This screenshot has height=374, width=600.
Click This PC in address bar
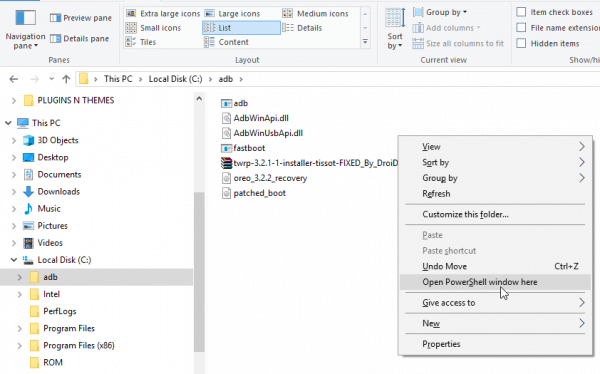point(118,79)
